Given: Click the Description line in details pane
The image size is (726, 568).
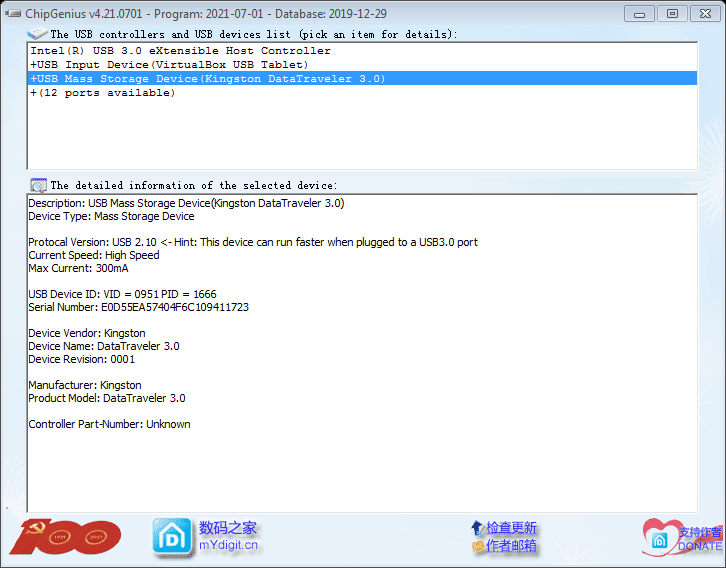Looking at the screenshot, I should coord(186,203).
